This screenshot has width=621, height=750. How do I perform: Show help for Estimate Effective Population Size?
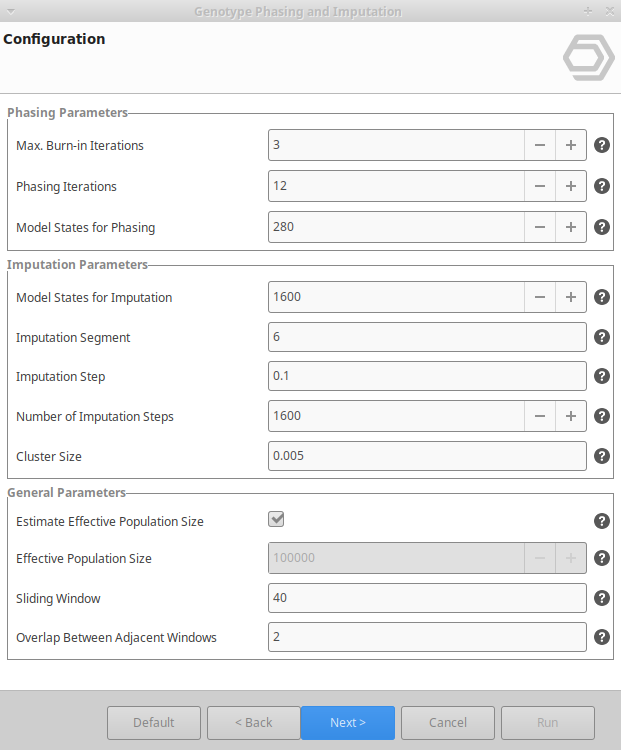(x=602, y=521)
